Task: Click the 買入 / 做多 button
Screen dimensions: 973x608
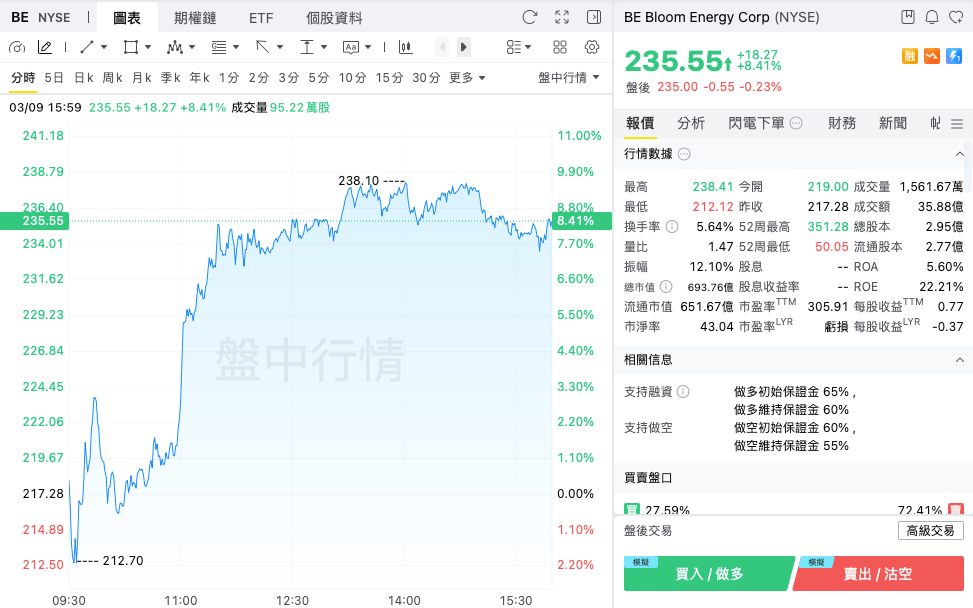Action: [709, 574]
